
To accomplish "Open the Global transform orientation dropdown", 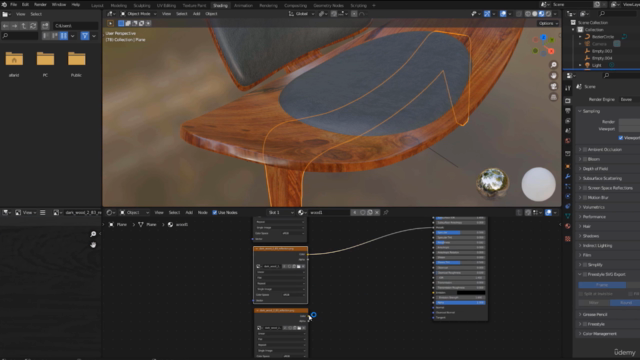I will (x=302, y=14).
